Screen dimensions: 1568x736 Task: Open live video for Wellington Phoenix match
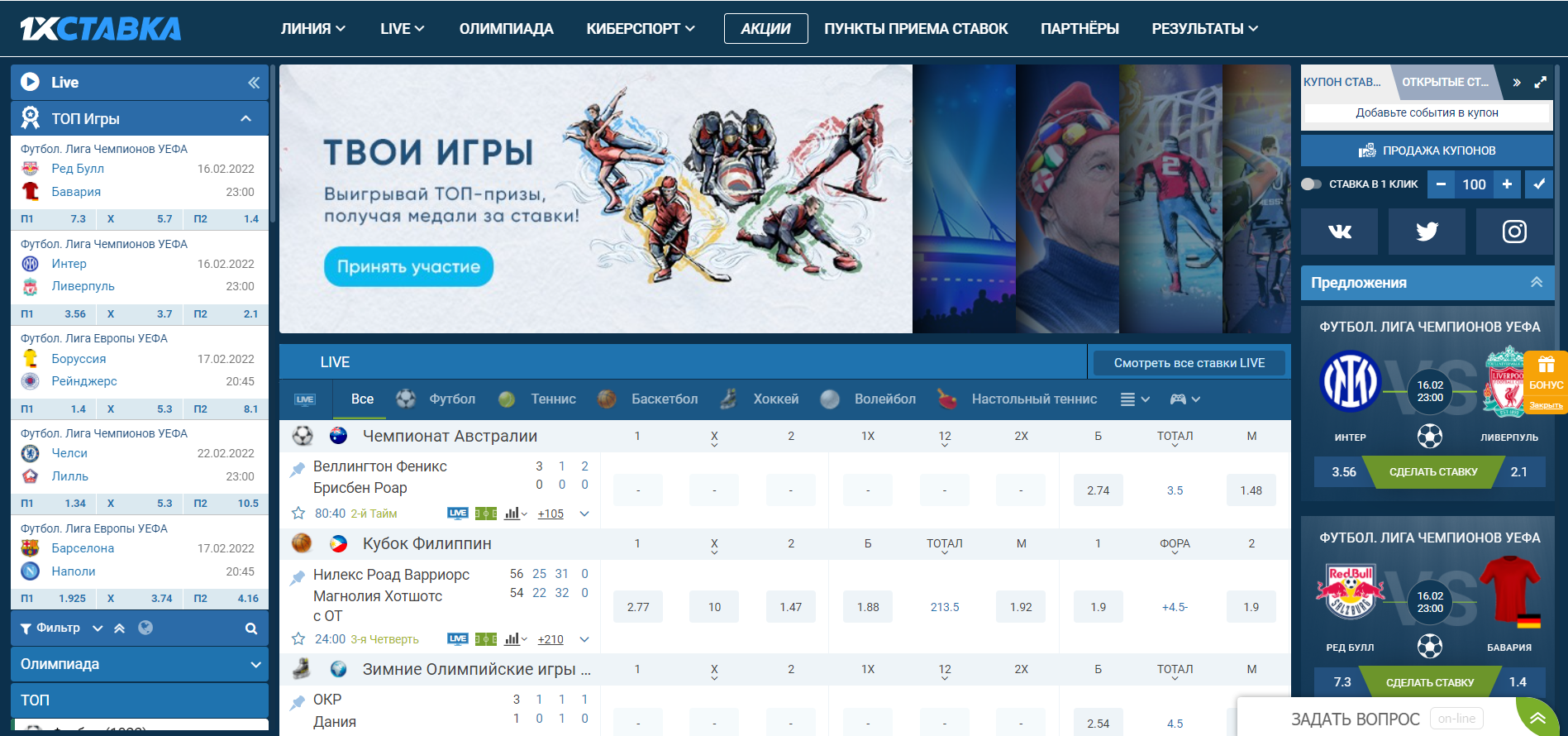458,514
